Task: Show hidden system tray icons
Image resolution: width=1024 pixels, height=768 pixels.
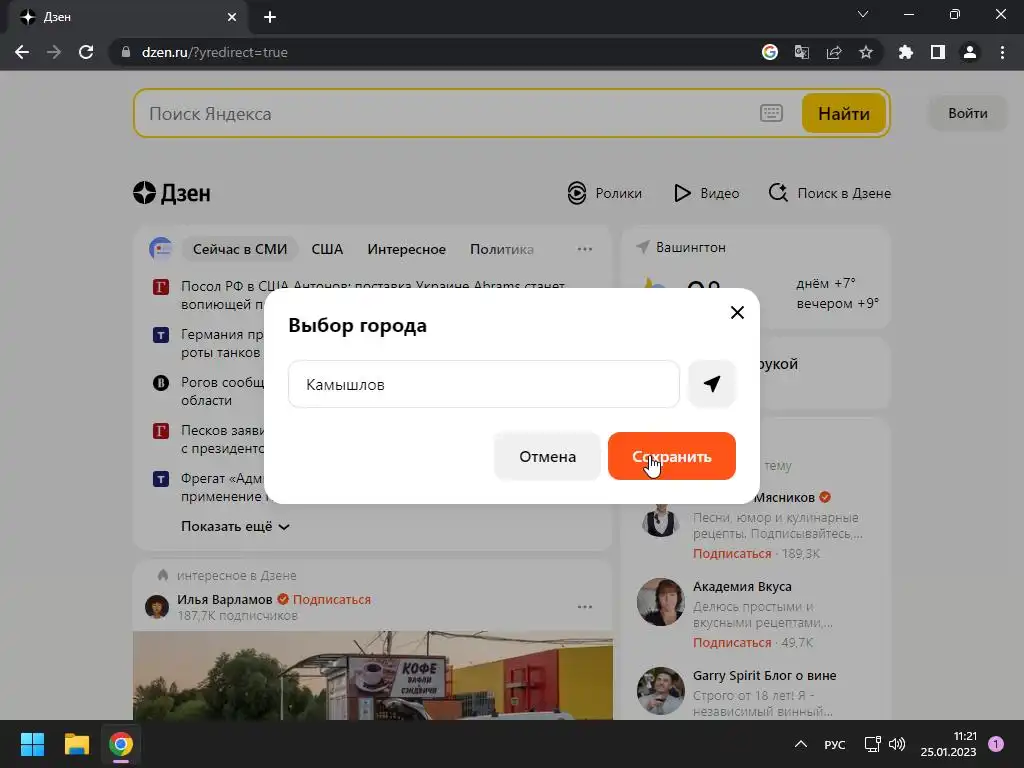Action: pos(801,744)
